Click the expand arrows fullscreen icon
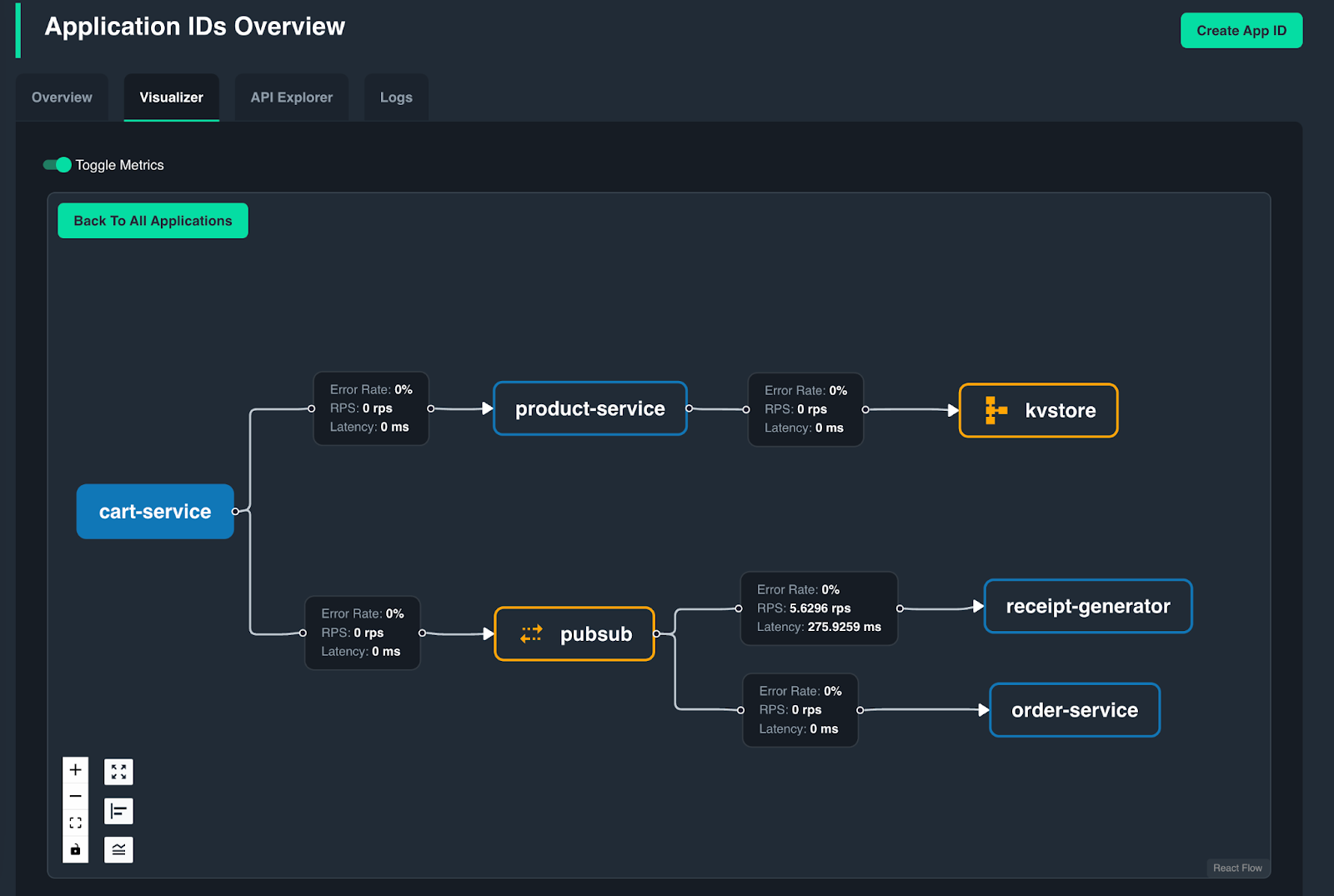The width and height of the screenshot is (1334, 896). click(118, 772)
